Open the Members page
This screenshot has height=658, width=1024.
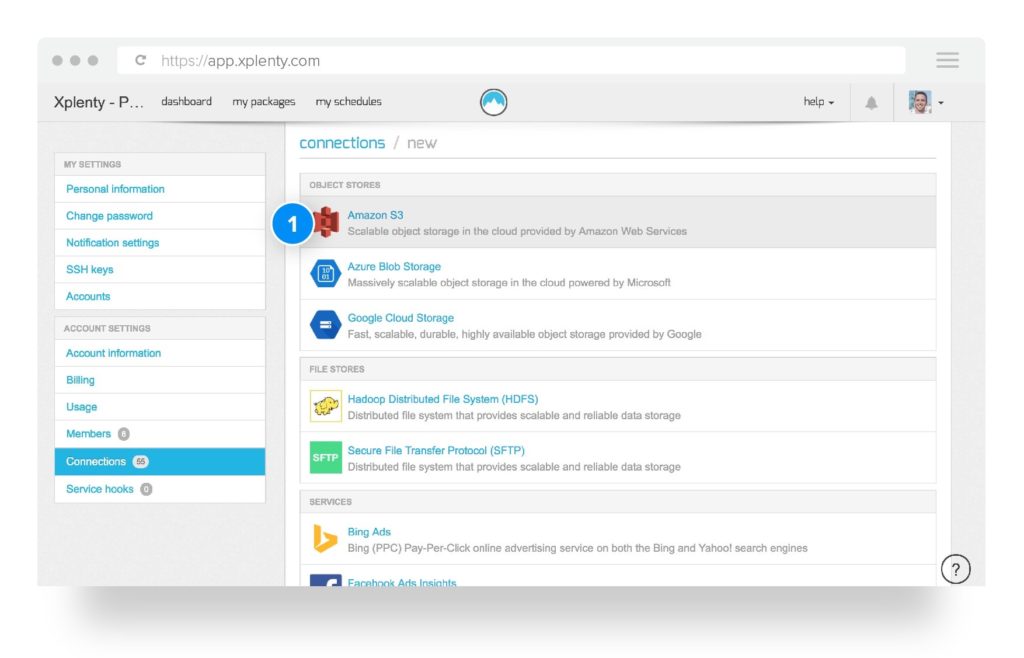click(88, 433)
